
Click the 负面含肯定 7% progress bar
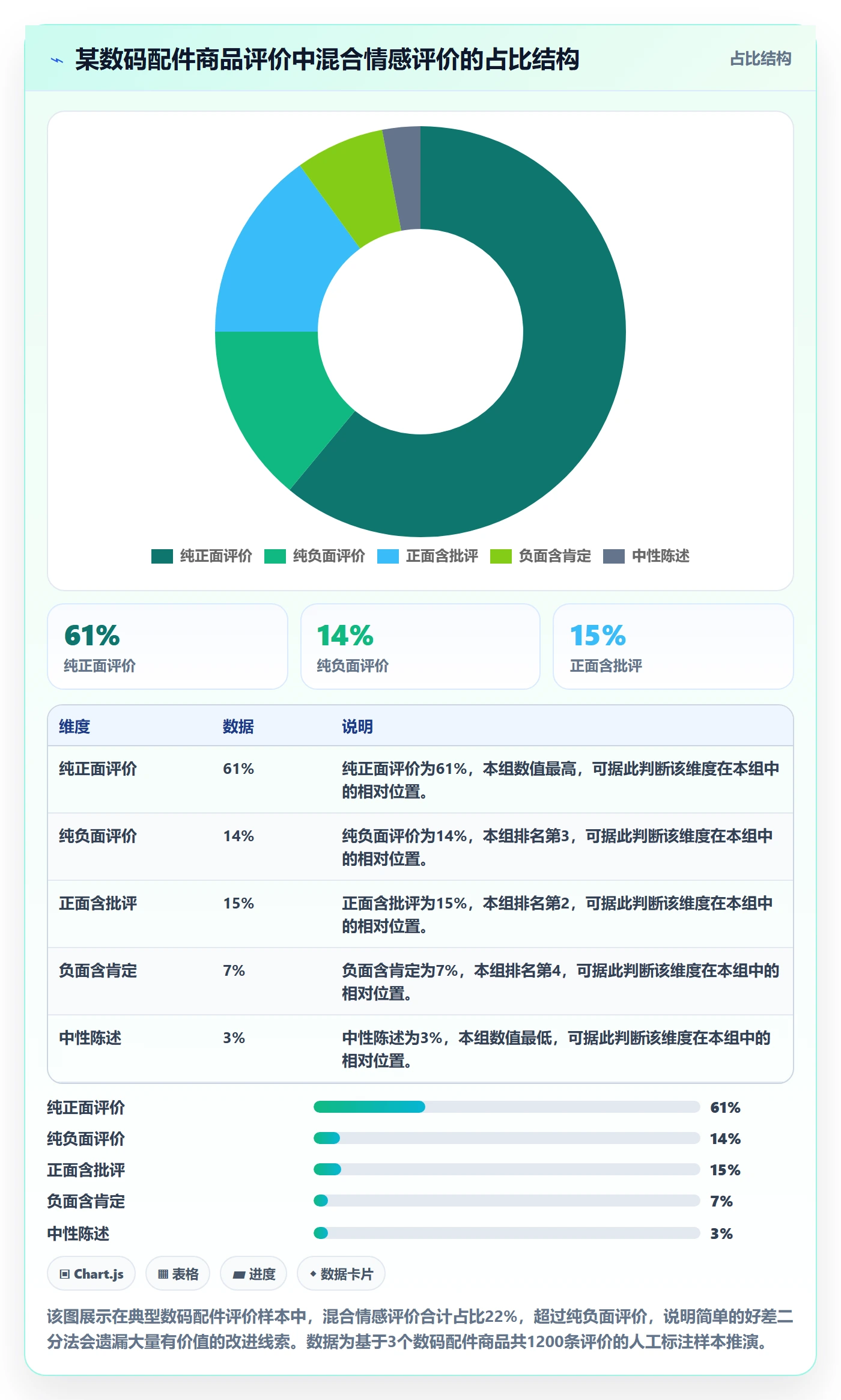[x=507, y=1201]
